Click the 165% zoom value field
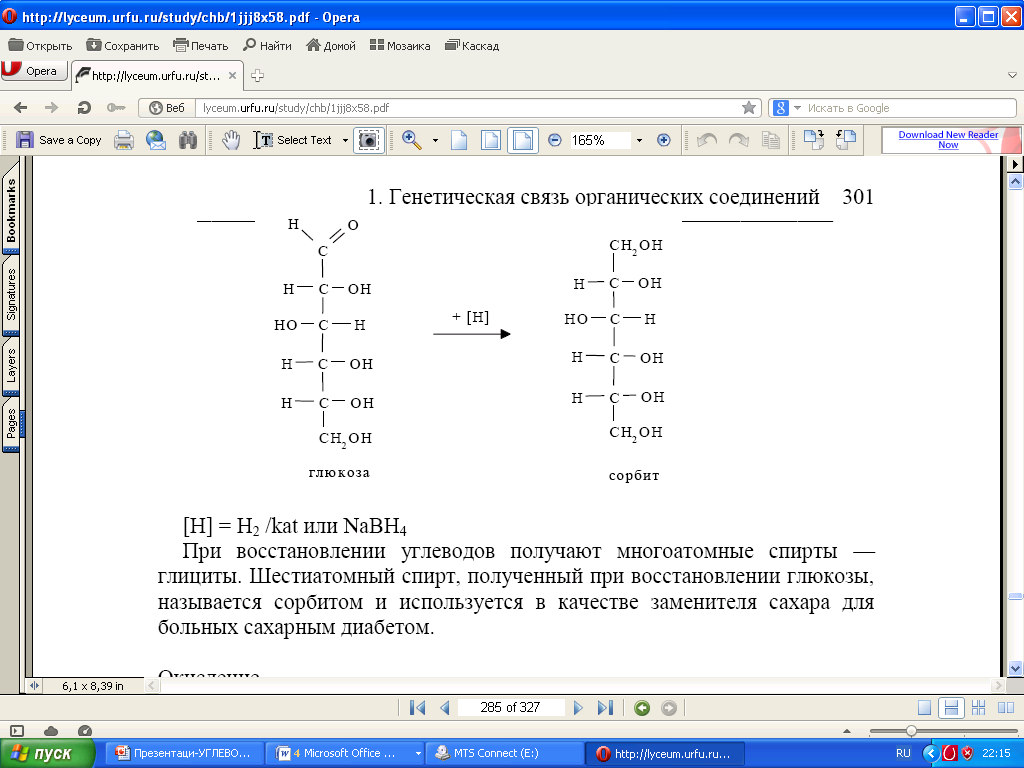The image size is (1024, 768). 600,140
